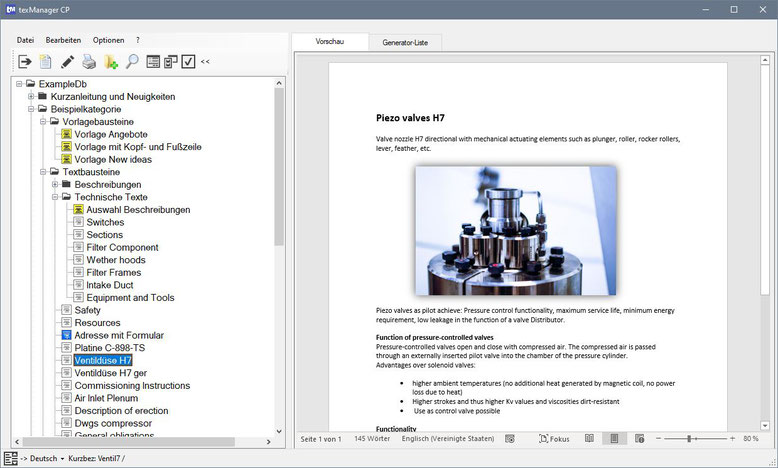Open the ? help menu
The image size is (778, 468).
(137, 40)
